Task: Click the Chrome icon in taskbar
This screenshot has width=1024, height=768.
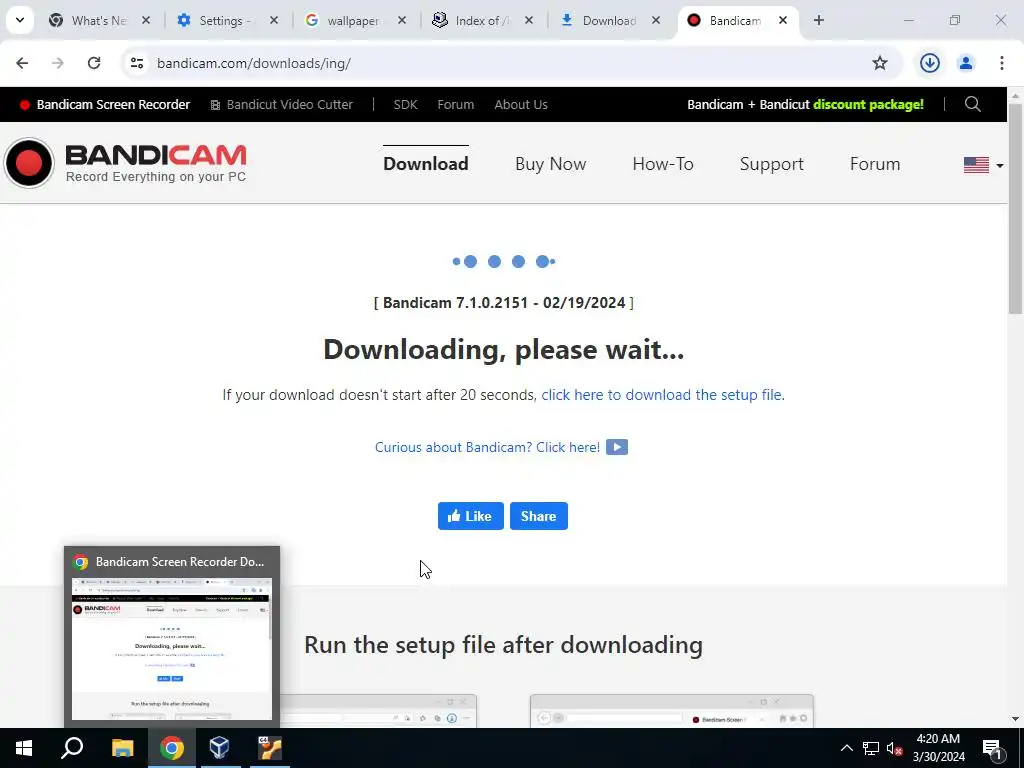Action: point(172,748)
